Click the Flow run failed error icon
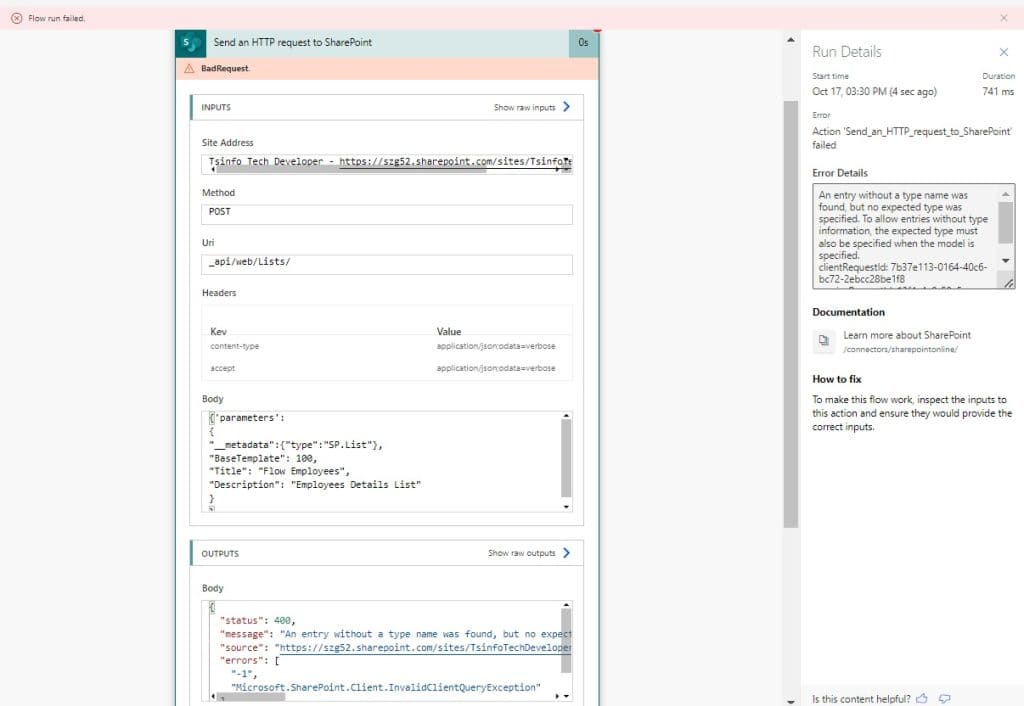This screenshot has height=706, width=1024. click(17, 18)
